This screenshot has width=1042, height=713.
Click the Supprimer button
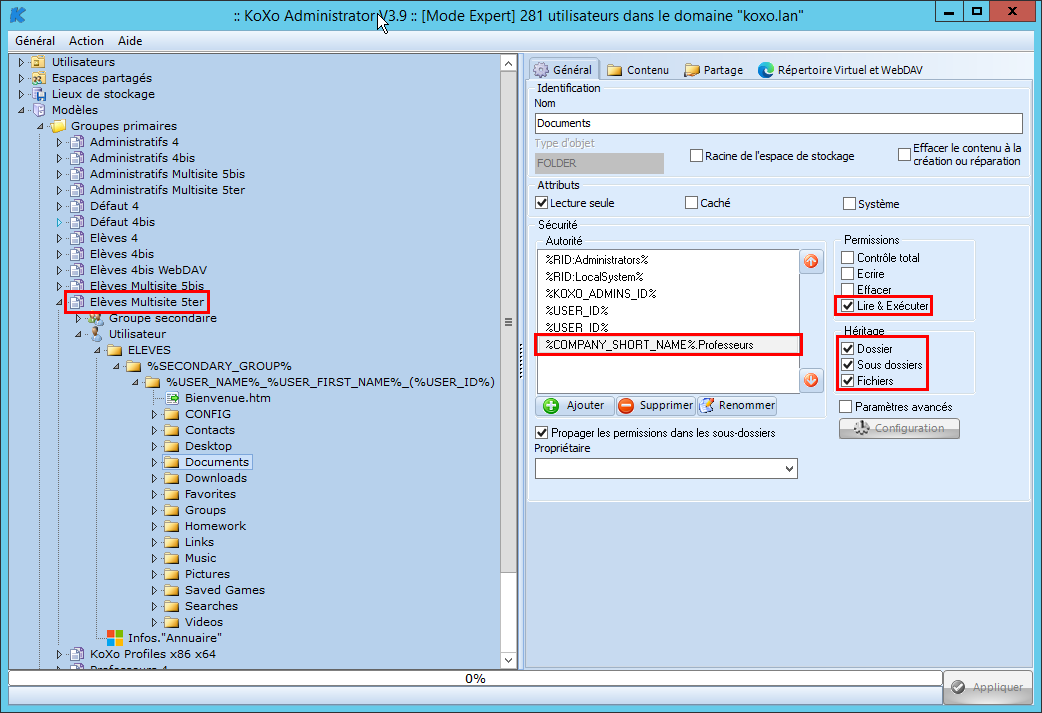[x=655, y=405]
